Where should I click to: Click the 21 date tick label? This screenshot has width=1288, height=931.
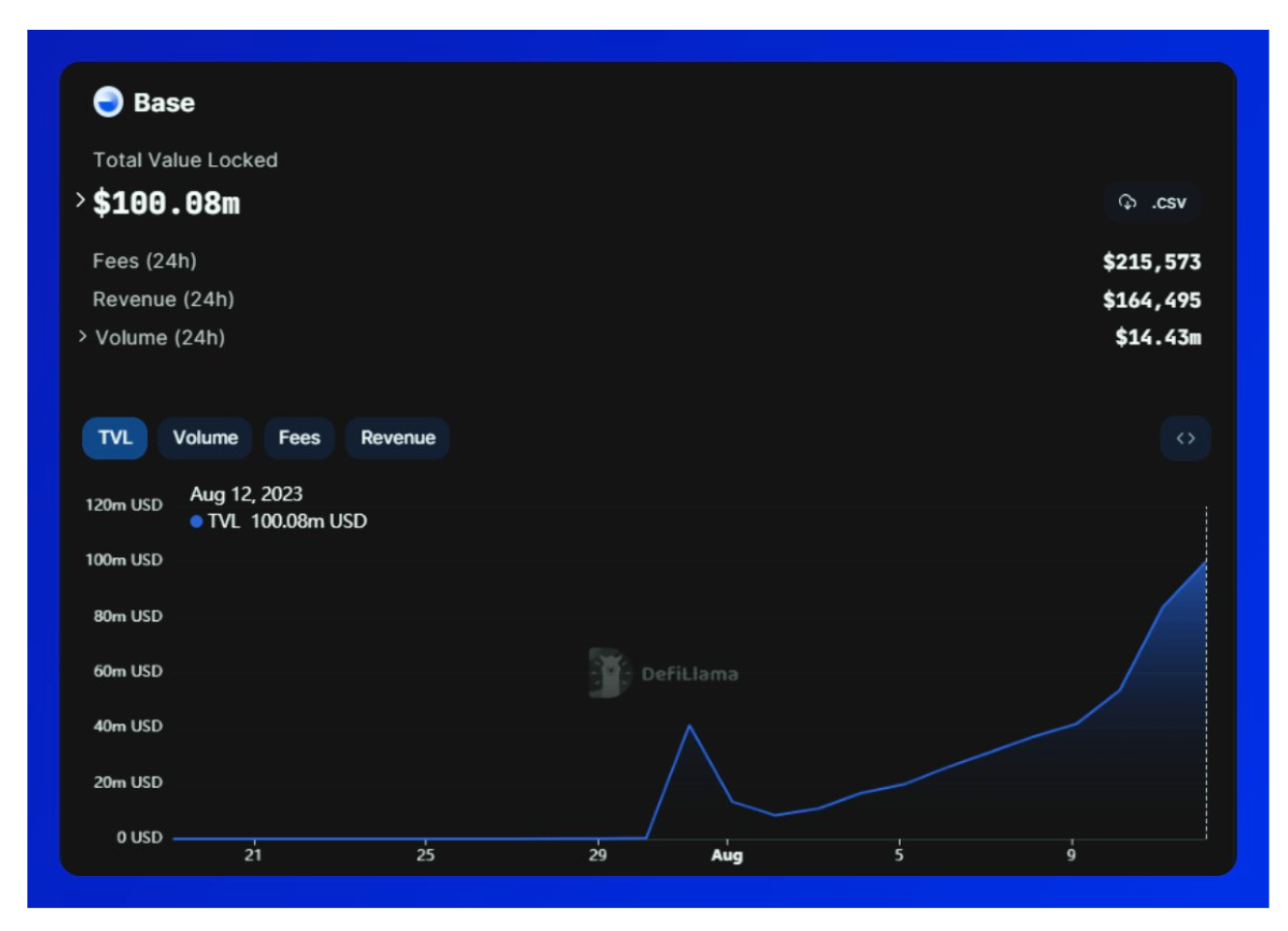point(253,855)
